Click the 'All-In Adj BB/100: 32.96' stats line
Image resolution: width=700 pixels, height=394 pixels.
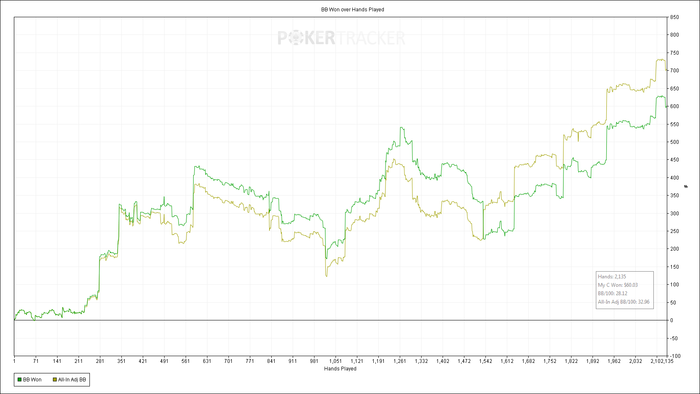tap(624, 302)
